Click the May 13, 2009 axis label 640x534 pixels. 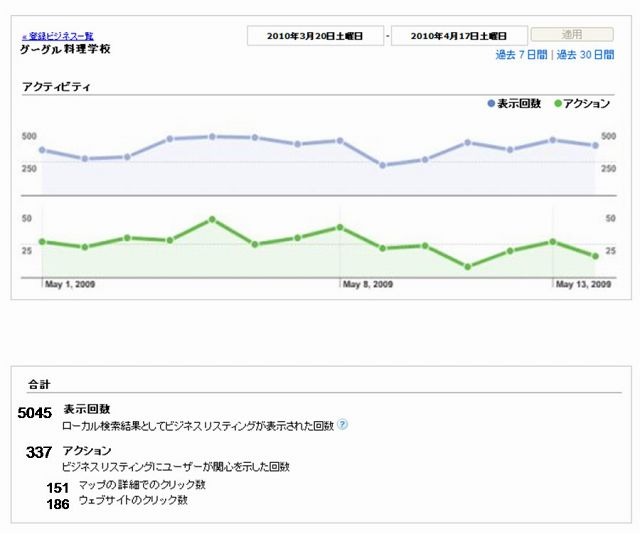(583, 285)
